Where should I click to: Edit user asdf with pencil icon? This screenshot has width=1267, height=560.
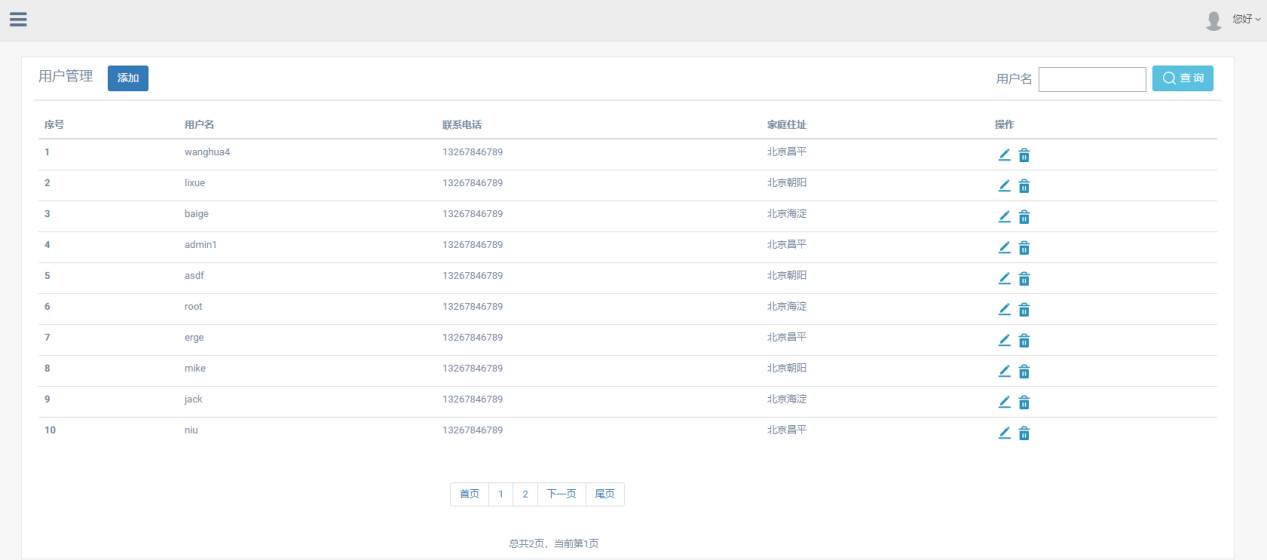click(1005, 279)
